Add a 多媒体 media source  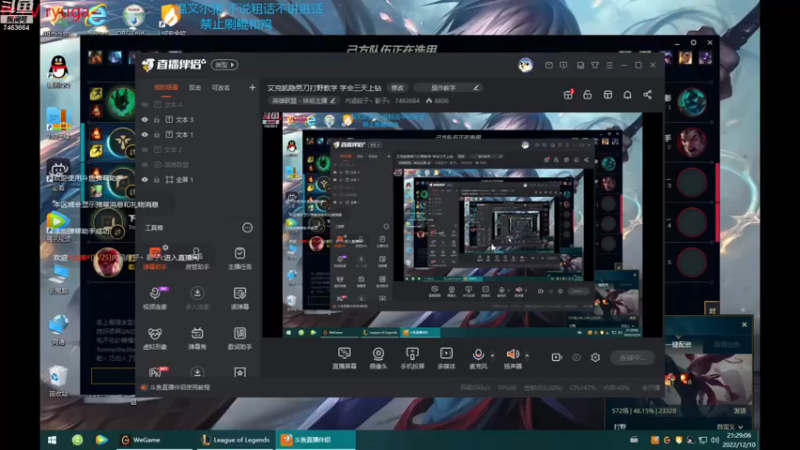pyautogui.click(x=446, y=358)
